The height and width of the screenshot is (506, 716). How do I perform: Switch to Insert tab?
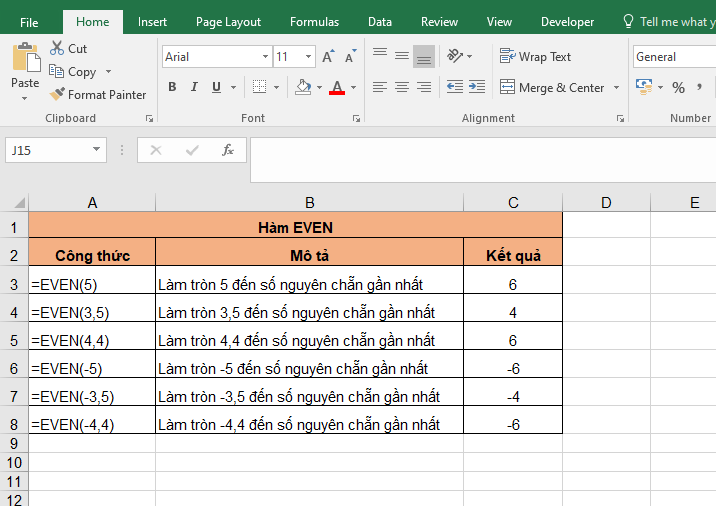pos(152,22)
